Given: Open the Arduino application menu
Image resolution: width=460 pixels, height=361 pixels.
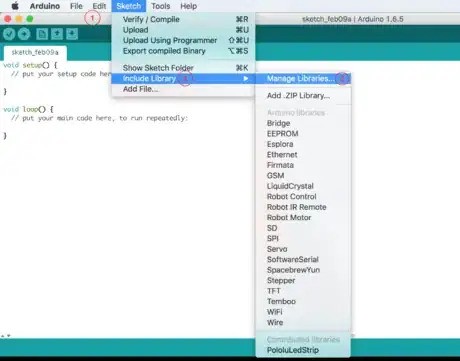Looking at the screenshot, I should 45,6.
